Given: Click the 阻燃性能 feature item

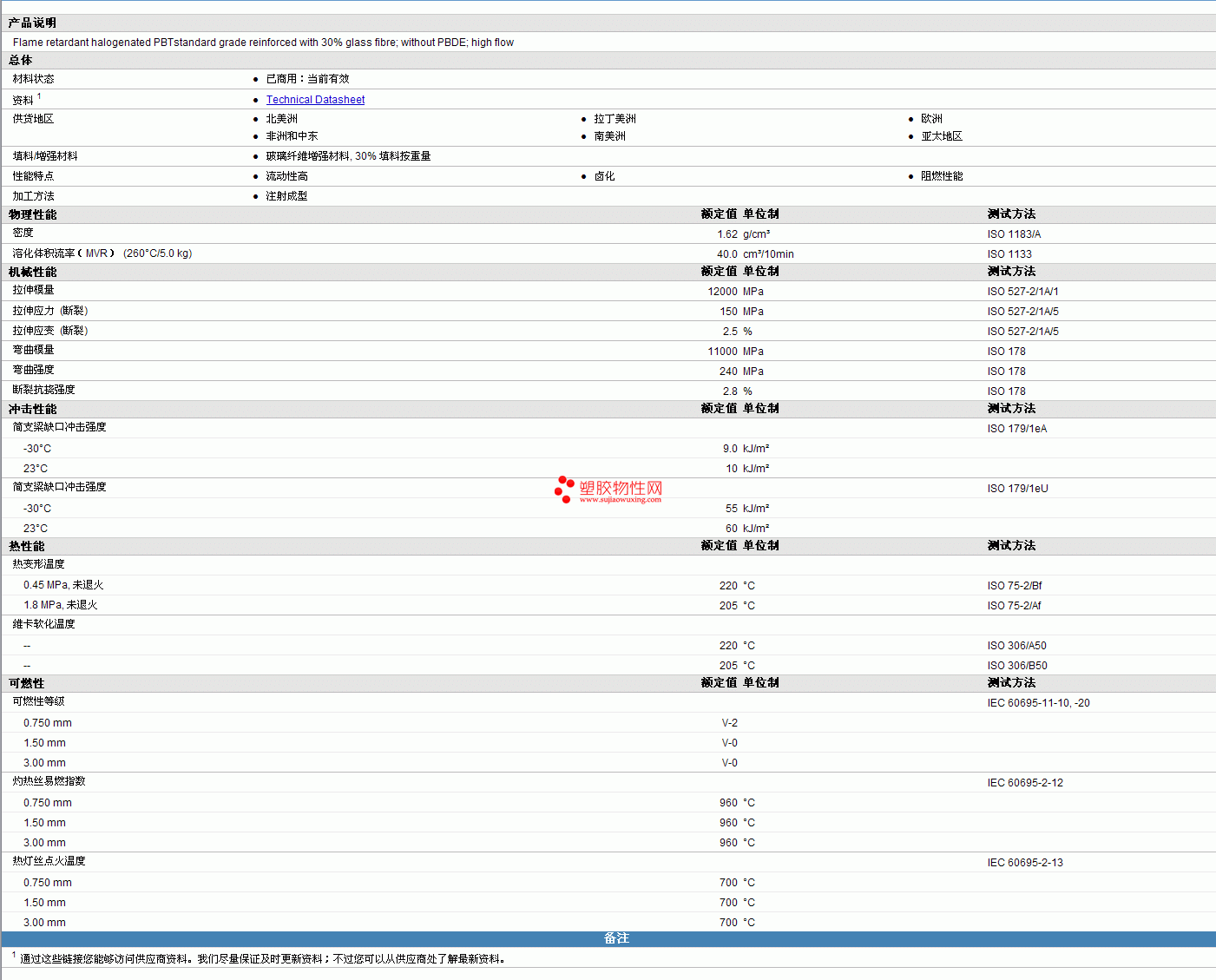Looking at the screenshot, I should click(942, 176).
